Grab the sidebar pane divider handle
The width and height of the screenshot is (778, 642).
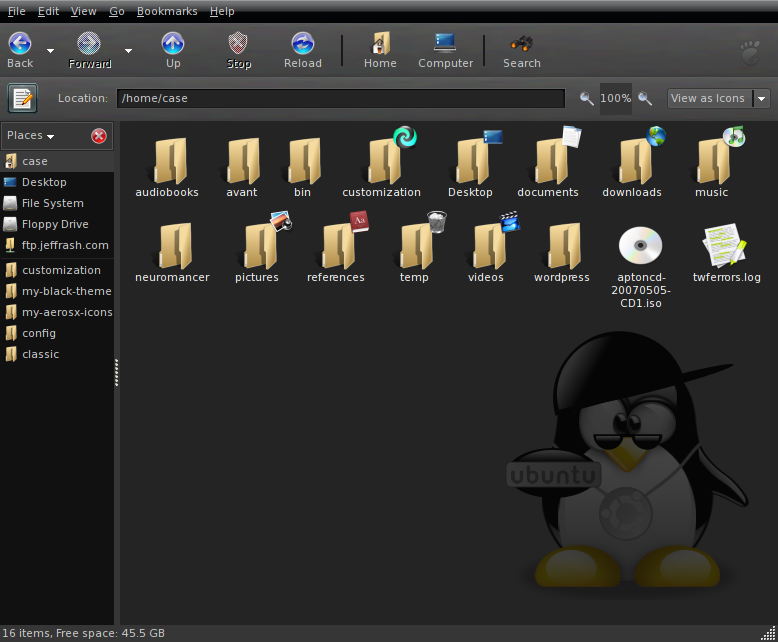pos(117,373)
